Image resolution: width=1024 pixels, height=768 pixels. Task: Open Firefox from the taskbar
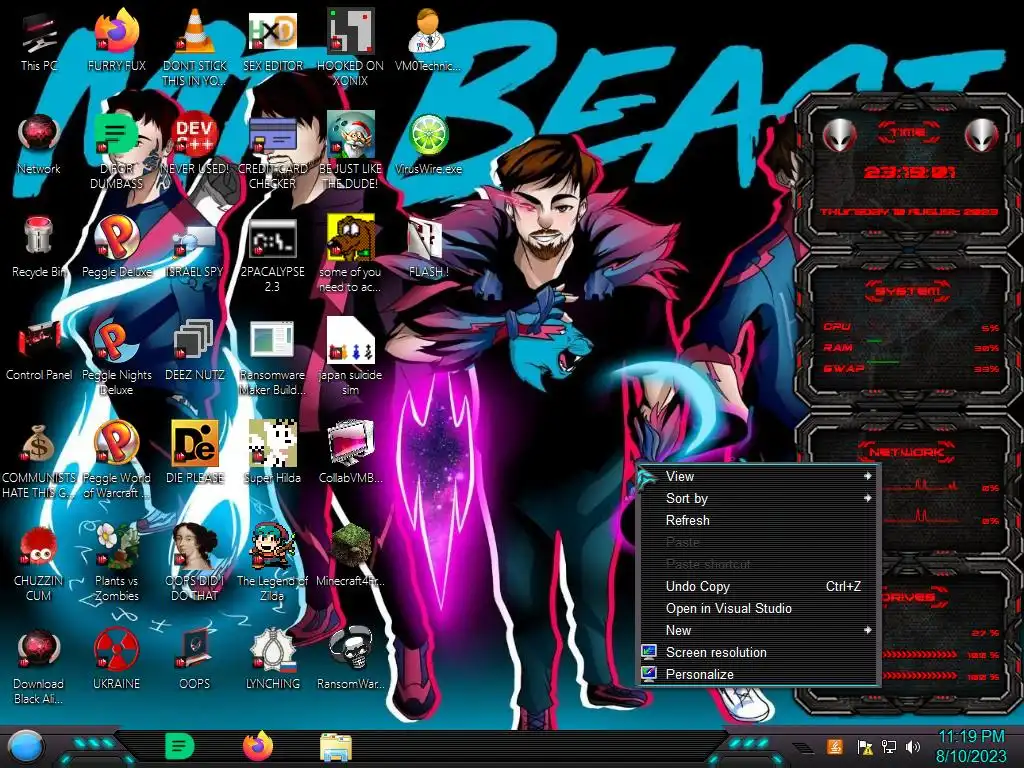(x=258, y=746)
